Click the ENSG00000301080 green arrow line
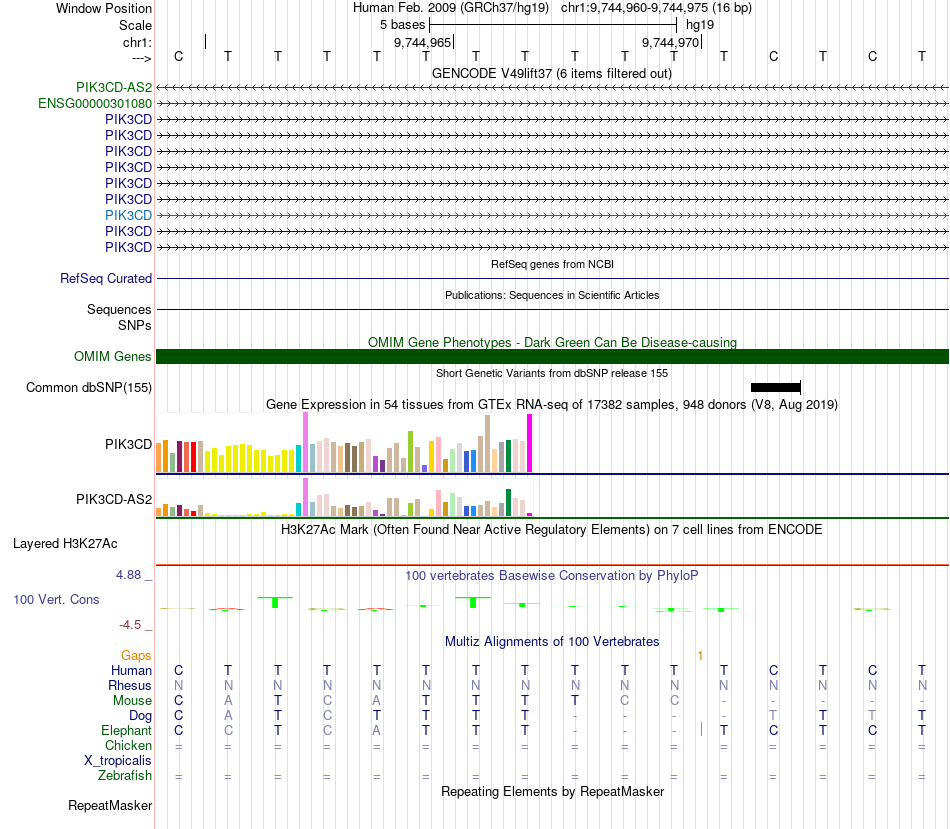Screen dimensions: 950x829 point(552,104)
